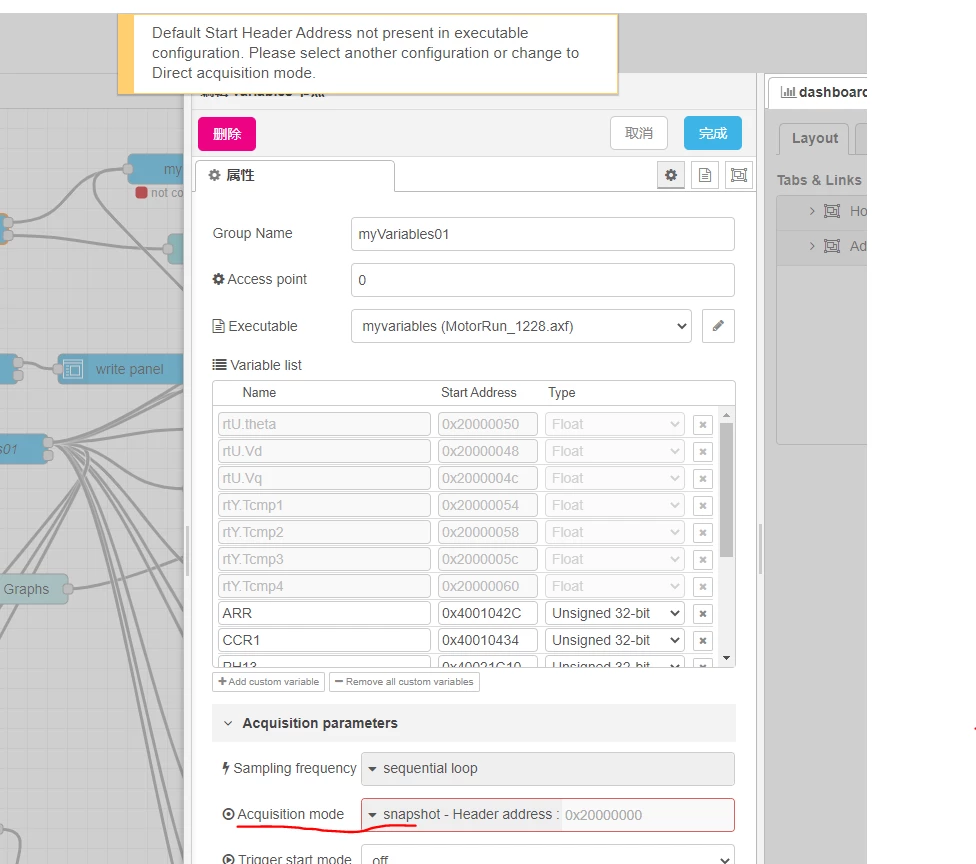Screen dimensions: 976x864
Task: Open type dropdown for ARR variable
Action: click(x=614, y=613)
